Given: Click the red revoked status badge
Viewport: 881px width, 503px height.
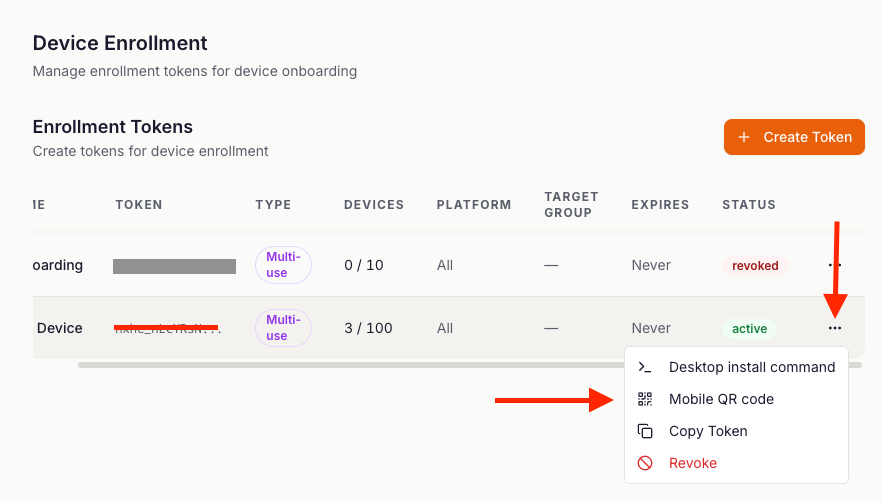Looking at the screenshot, I should coord(755,266).
